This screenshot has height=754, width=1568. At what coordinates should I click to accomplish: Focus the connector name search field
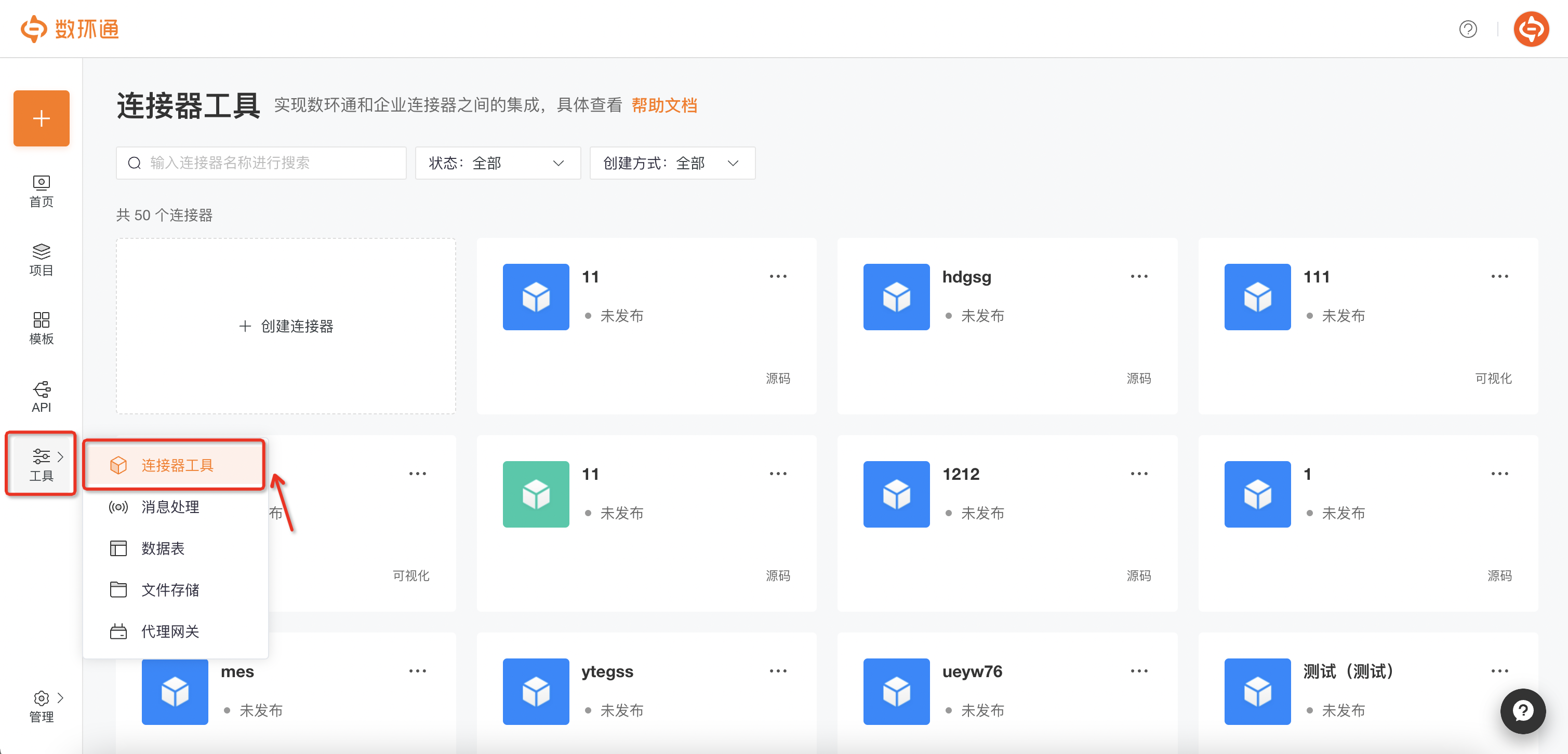pos(261,163)
